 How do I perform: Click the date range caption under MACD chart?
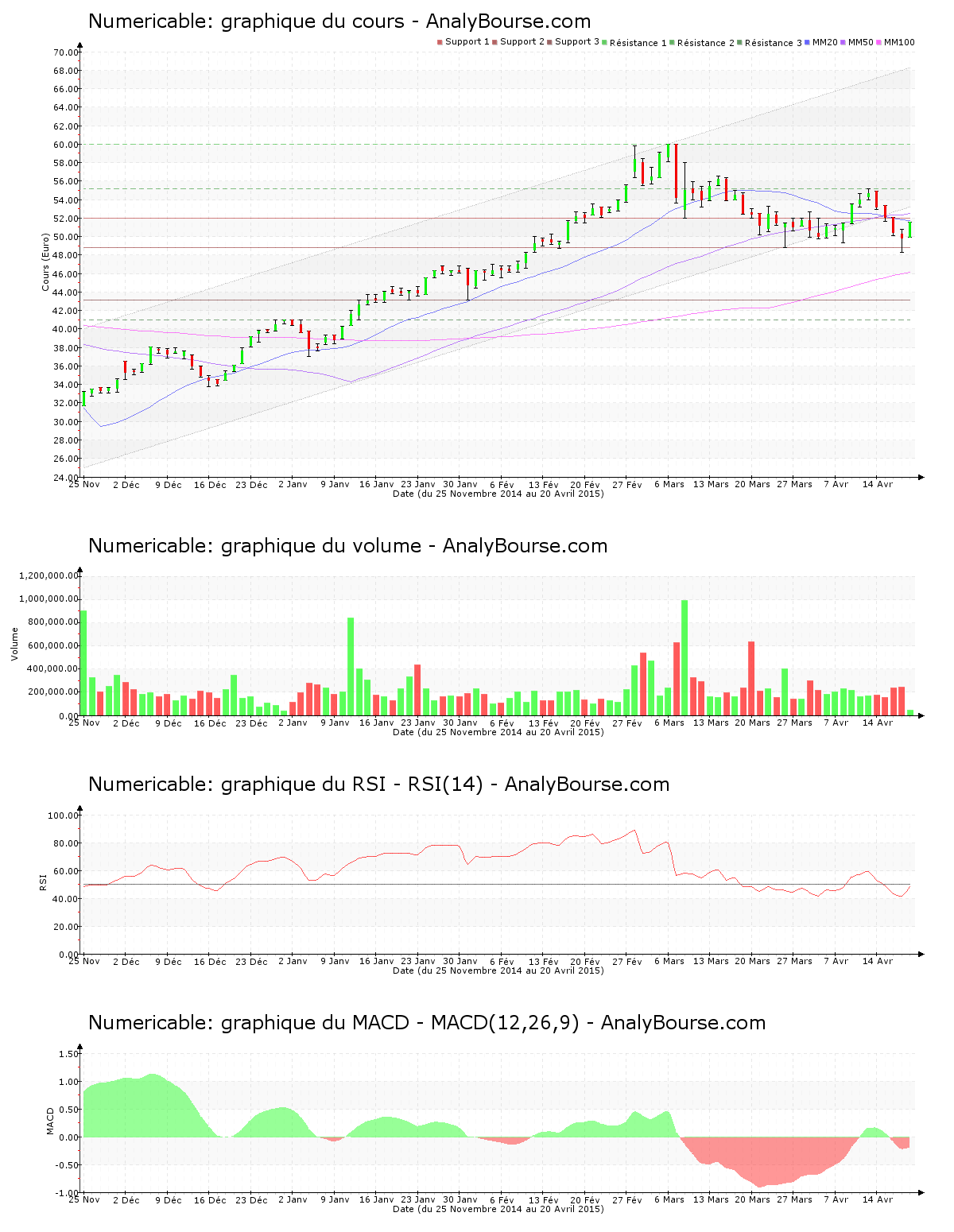[x=498, y=1209]
